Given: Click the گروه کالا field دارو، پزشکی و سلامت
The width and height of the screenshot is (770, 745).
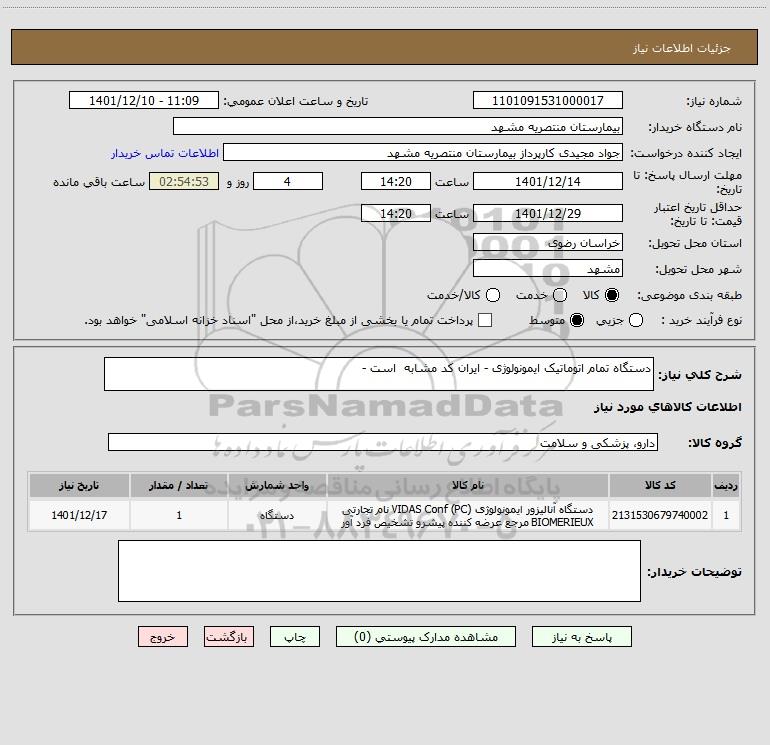Looking at the screenshot, I should click(383, 442).
